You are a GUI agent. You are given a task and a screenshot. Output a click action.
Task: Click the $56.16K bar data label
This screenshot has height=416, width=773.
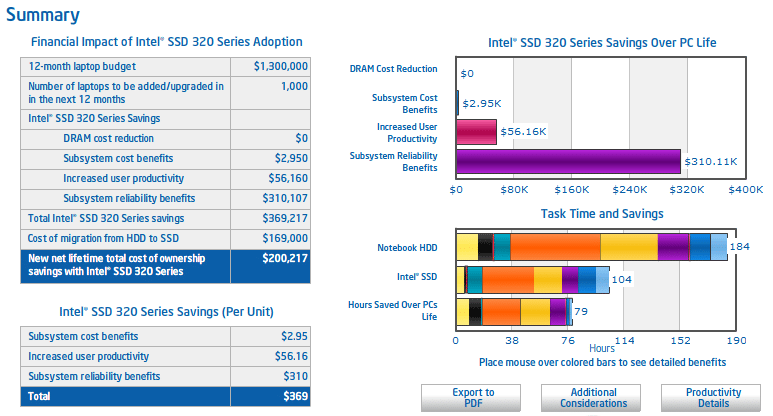tap(523, 132)
